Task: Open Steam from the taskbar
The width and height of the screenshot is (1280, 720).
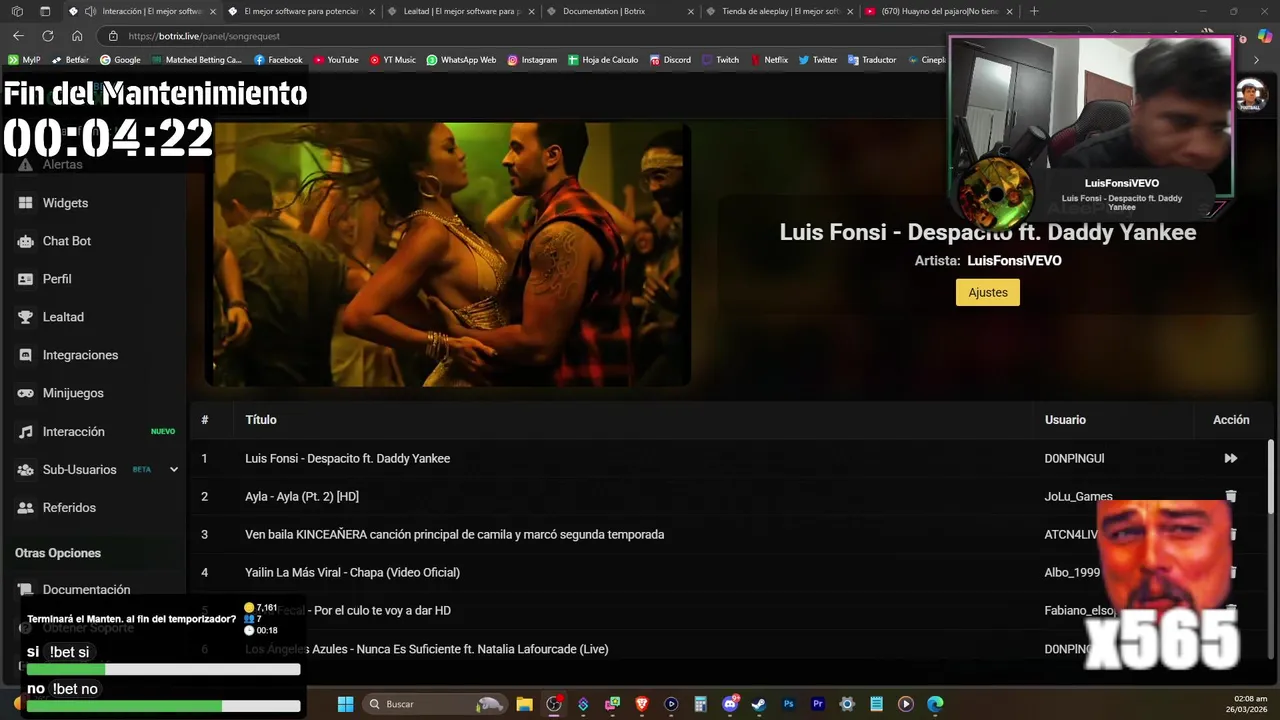Action: point(759,704)
